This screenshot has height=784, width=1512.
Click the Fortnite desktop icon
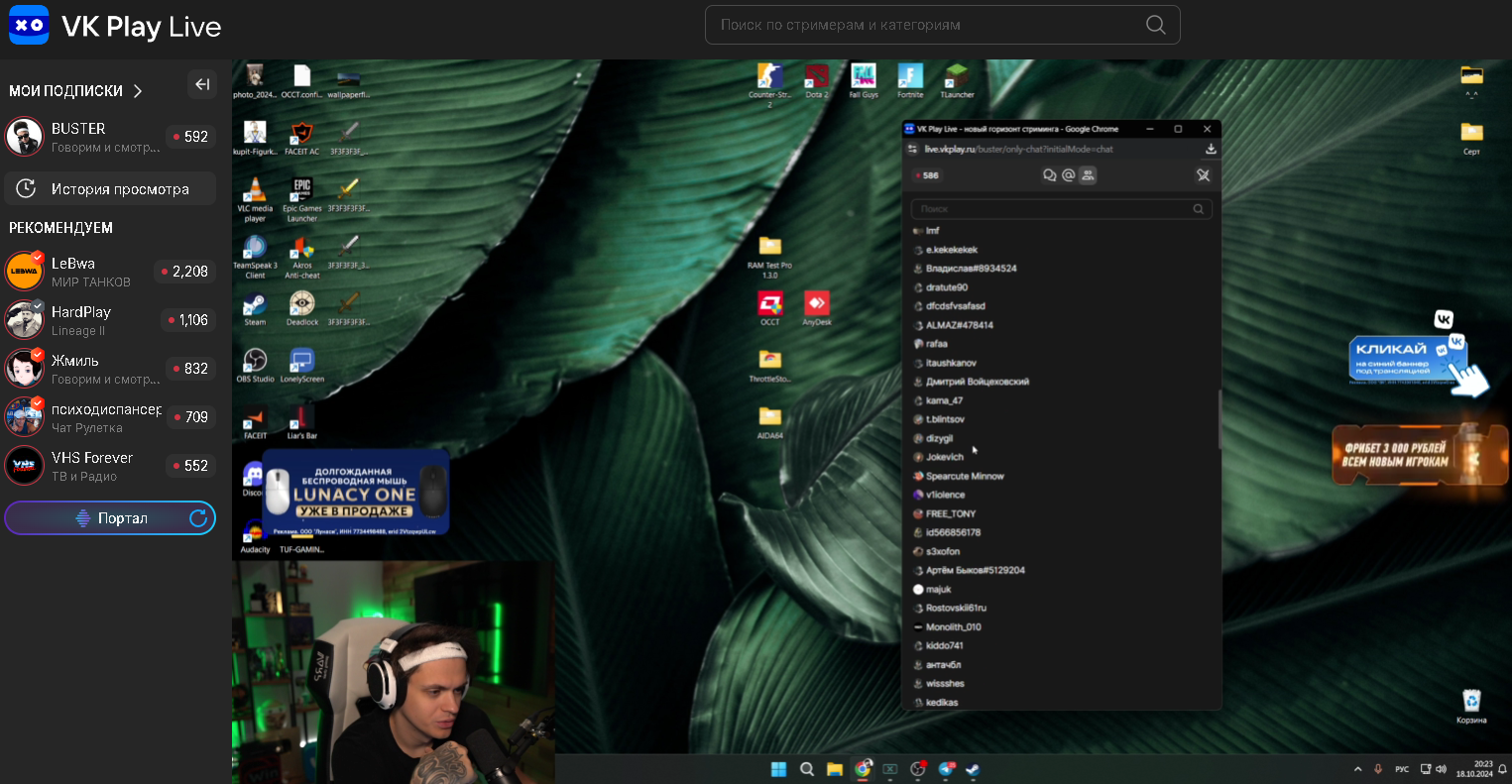pos(910,80)
